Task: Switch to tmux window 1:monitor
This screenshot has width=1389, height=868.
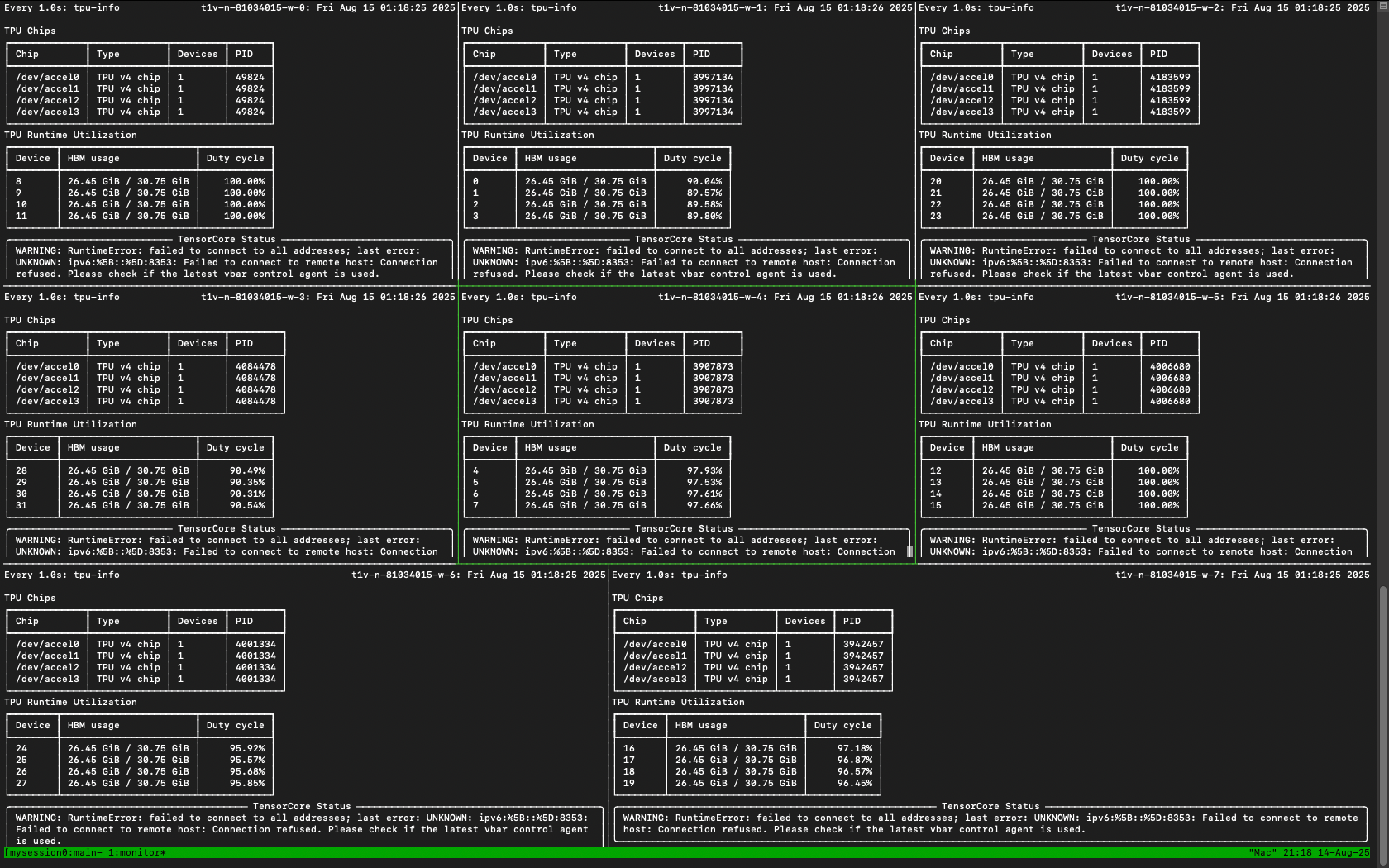Action: [x=136, y=852]
